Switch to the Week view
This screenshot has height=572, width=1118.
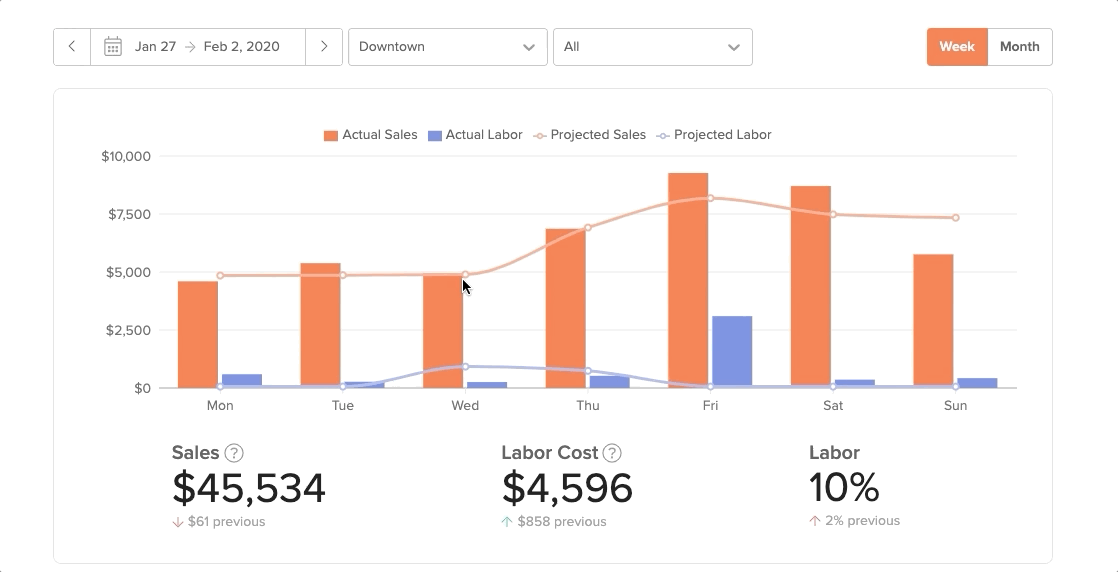point(957,47)
